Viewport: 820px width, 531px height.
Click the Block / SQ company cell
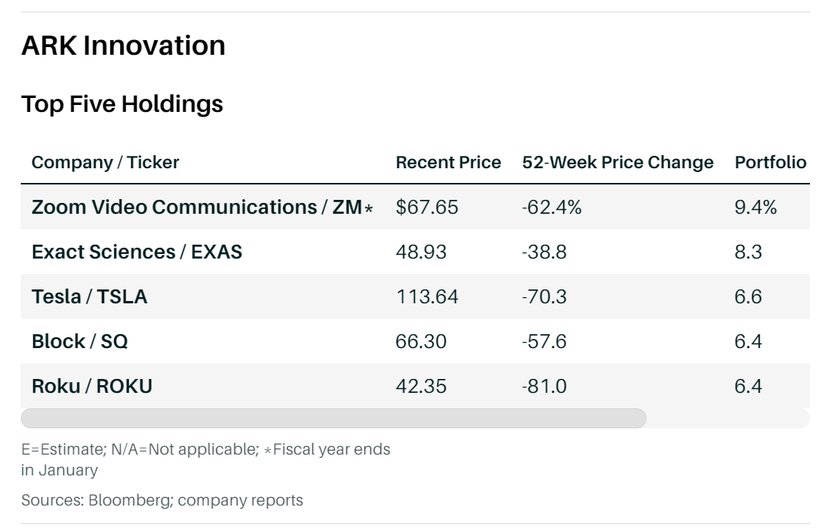click(80, 341)
